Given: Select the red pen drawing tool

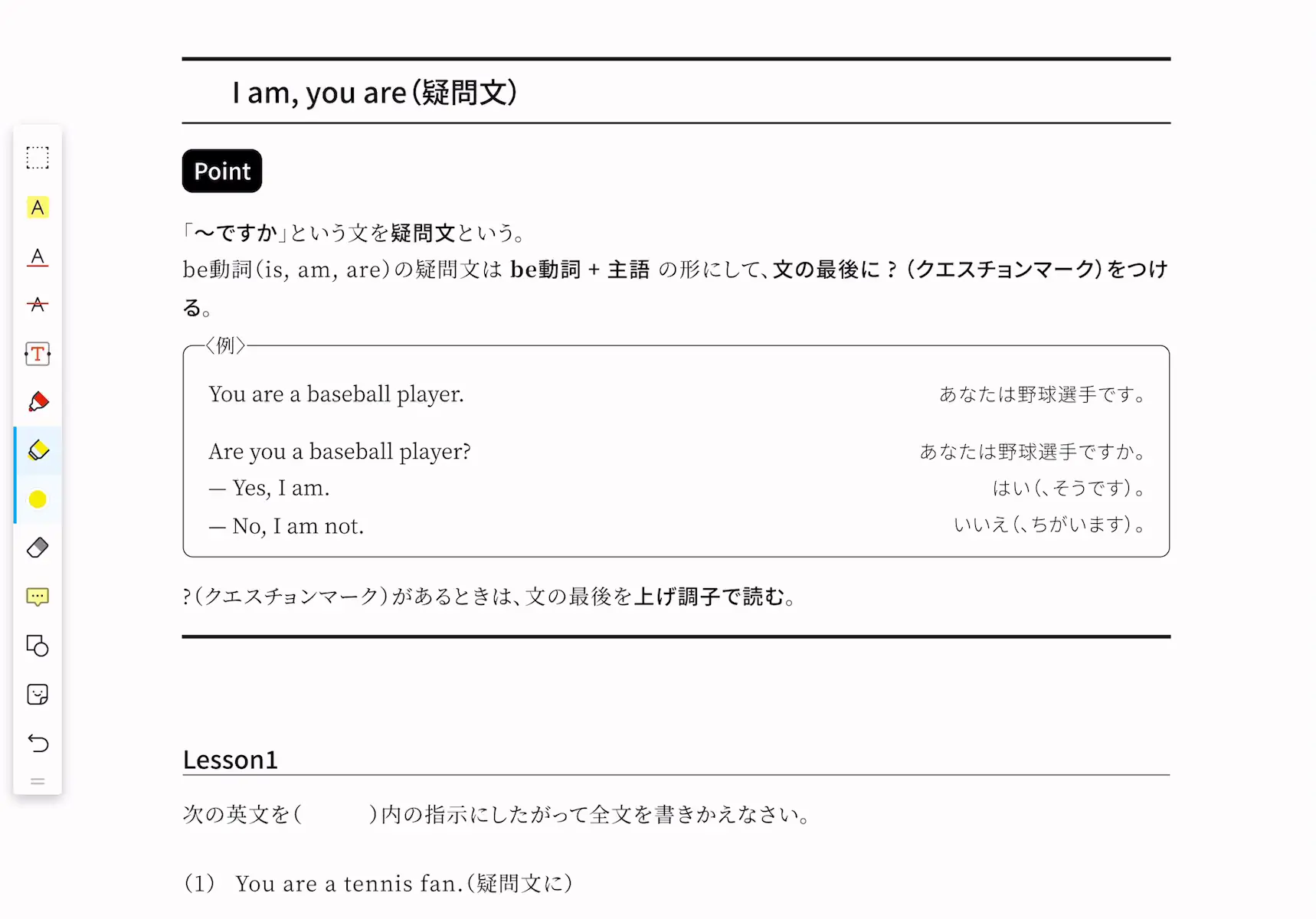Looking at the screenshot, I should coord(38,402).
